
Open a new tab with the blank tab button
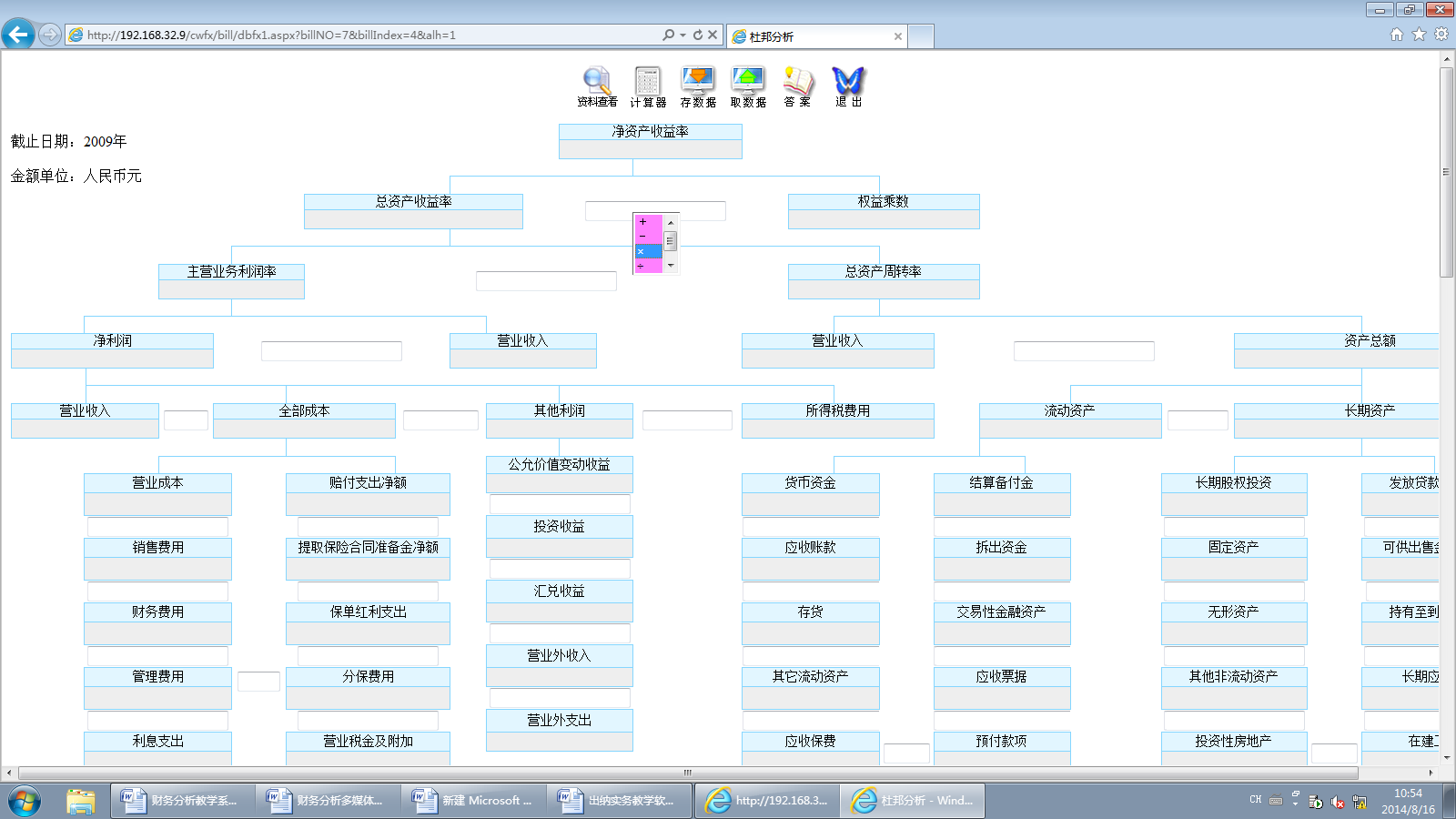tap(921, 36)
